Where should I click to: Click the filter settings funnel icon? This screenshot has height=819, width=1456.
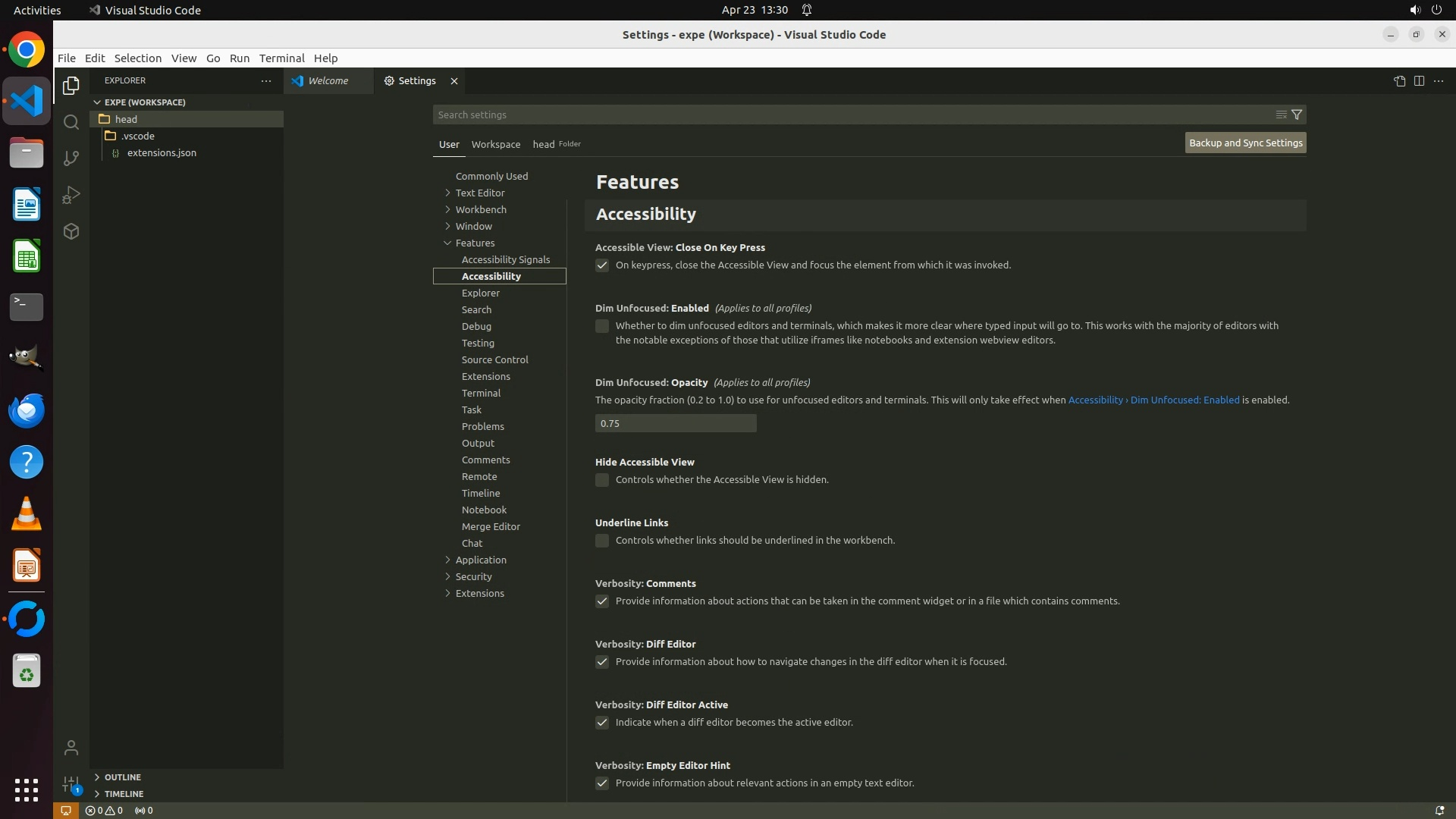coord(1297,115)
